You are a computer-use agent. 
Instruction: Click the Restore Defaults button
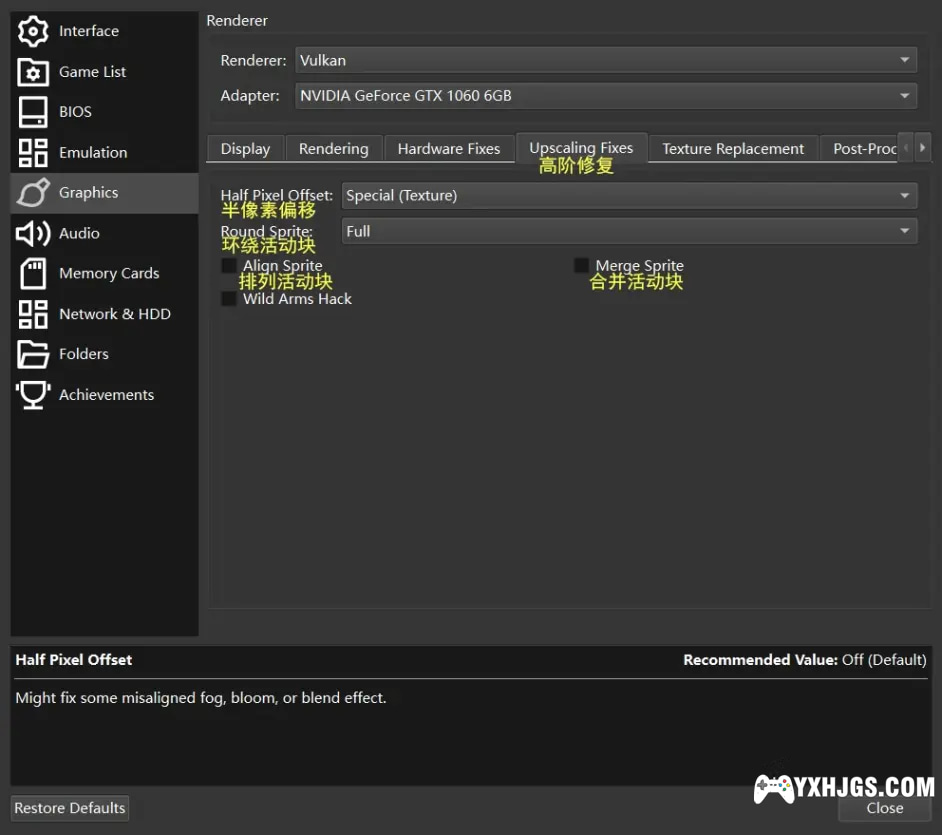coord(70,808)
